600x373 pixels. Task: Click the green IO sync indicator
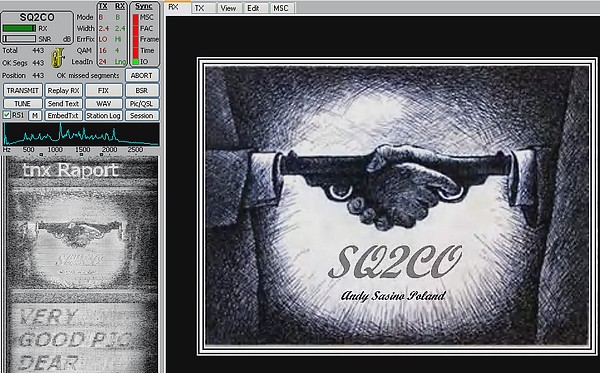[135, 62]
